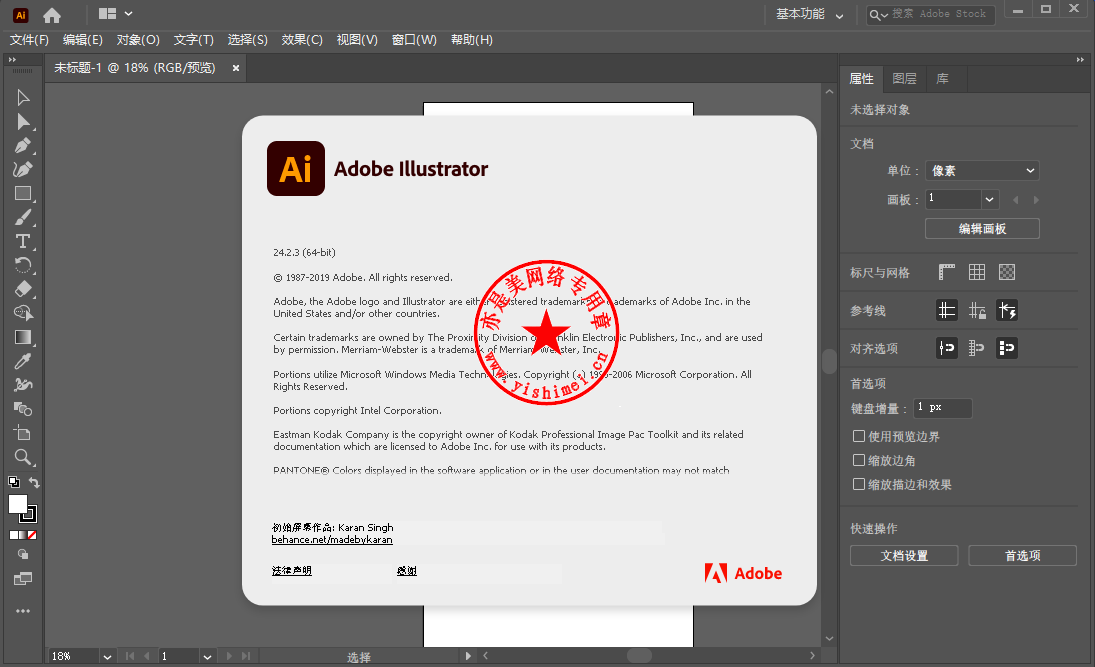Select the Eyedropper tool
The width and height of the screenshot is (1095, 667).
coord(23,361)
